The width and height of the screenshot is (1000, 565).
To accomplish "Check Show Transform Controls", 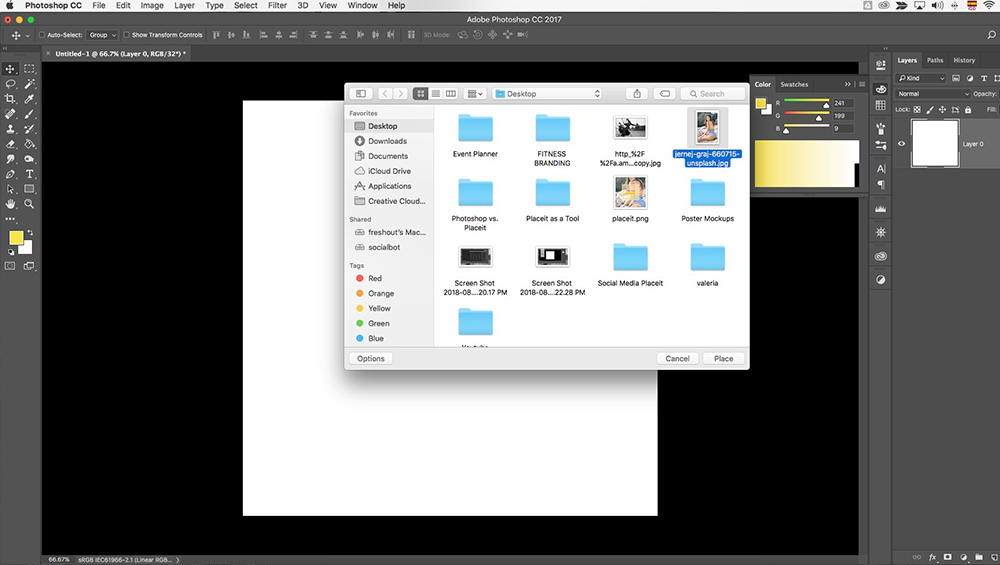I will click(127, 35).
